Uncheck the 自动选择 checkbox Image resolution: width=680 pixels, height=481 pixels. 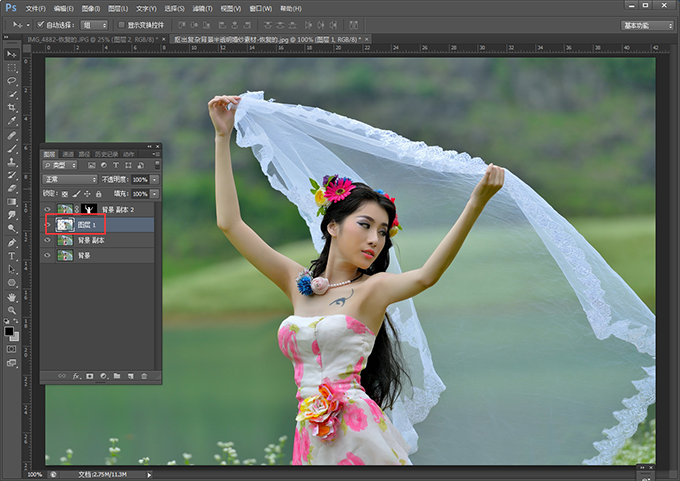click(x=40, y=24)
